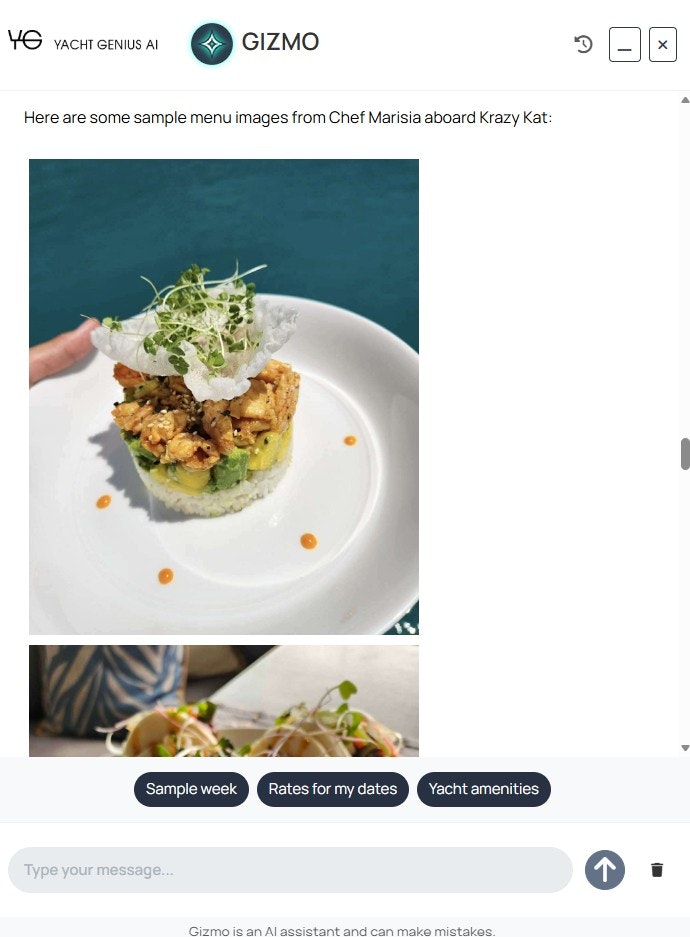Click the YG Yacht Genius logo
Viewport: 690px width, 937px height.
point(25,40)
